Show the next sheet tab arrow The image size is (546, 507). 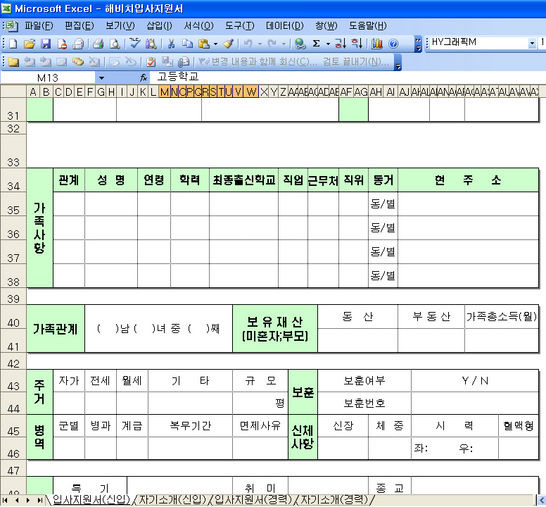29,500
